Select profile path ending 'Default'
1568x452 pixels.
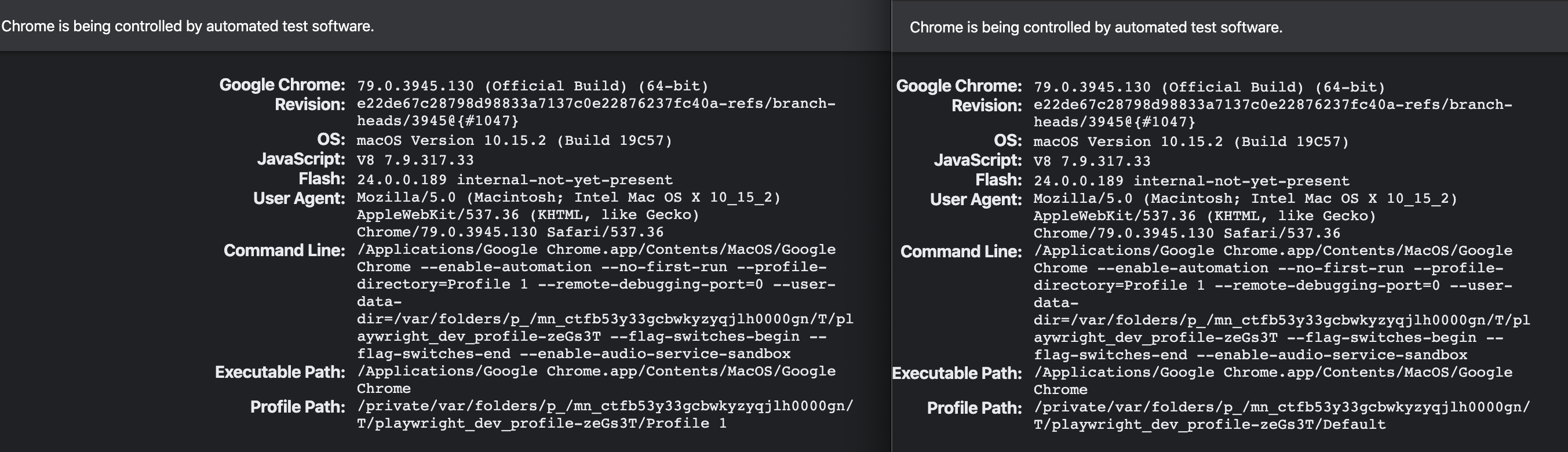[1282, 416]
